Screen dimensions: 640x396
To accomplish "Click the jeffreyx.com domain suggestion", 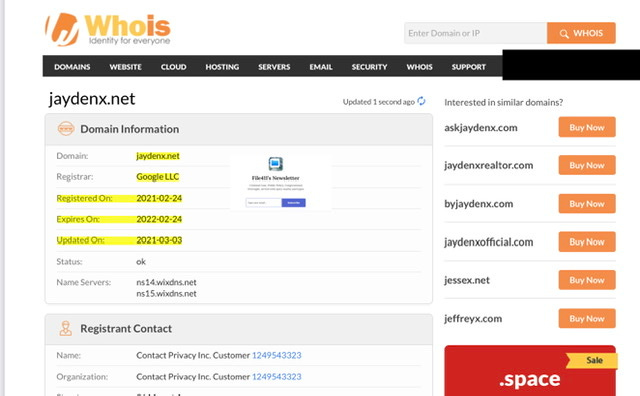I will point(473,318).
